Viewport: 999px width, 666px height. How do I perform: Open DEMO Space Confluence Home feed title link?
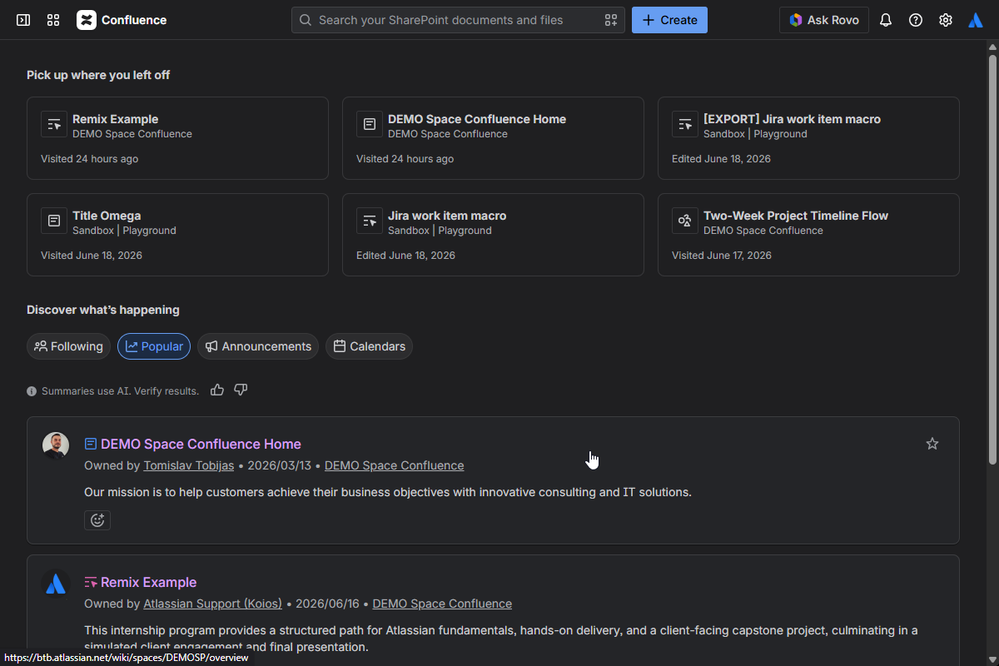201,444
